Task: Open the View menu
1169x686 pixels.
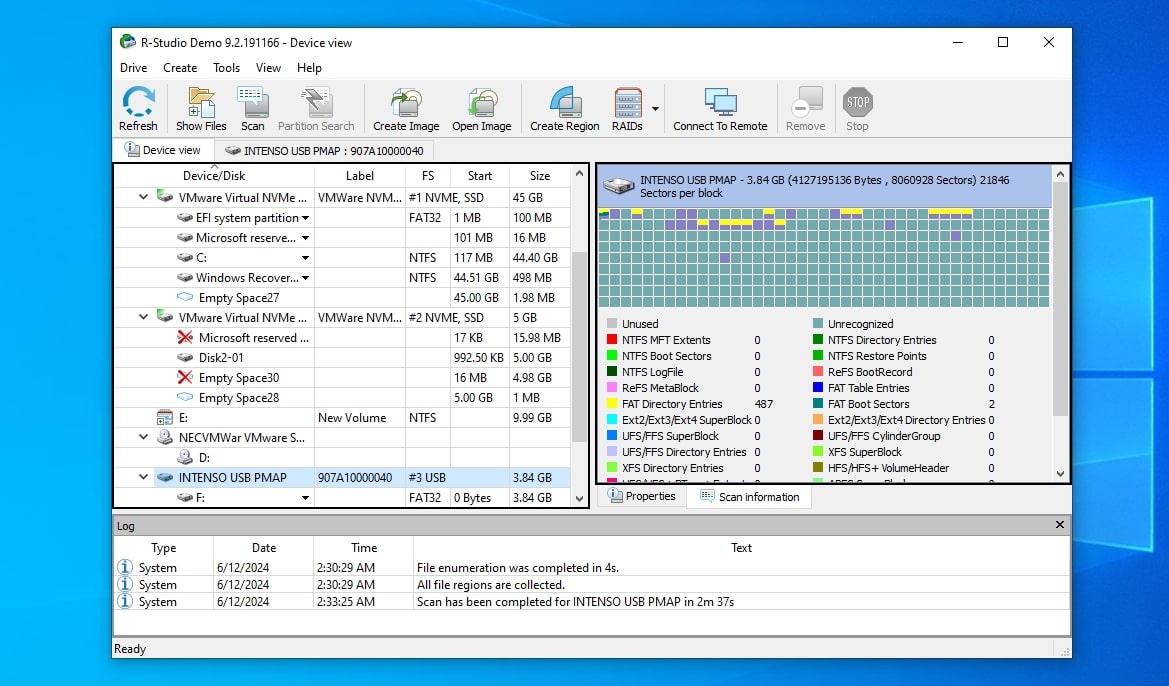Action: (268, 68)
